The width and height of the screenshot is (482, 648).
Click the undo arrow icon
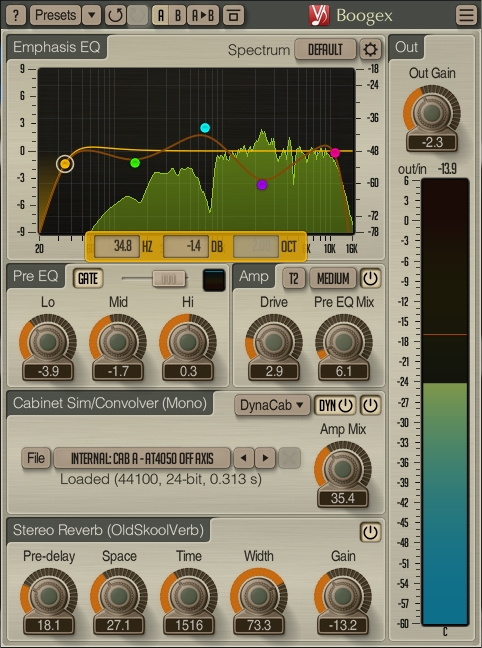pos(115,15)
